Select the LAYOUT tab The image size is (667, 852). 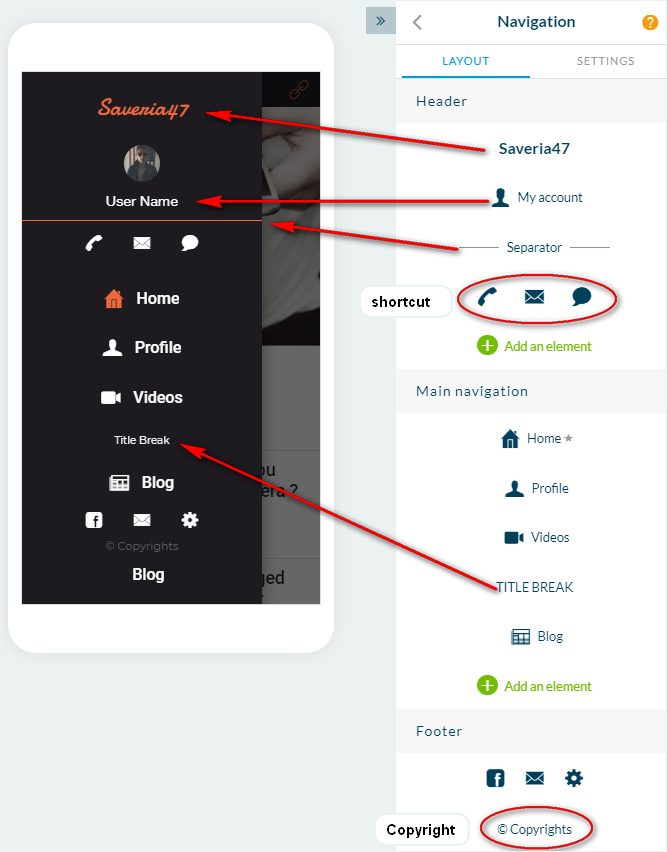(465, 61)
